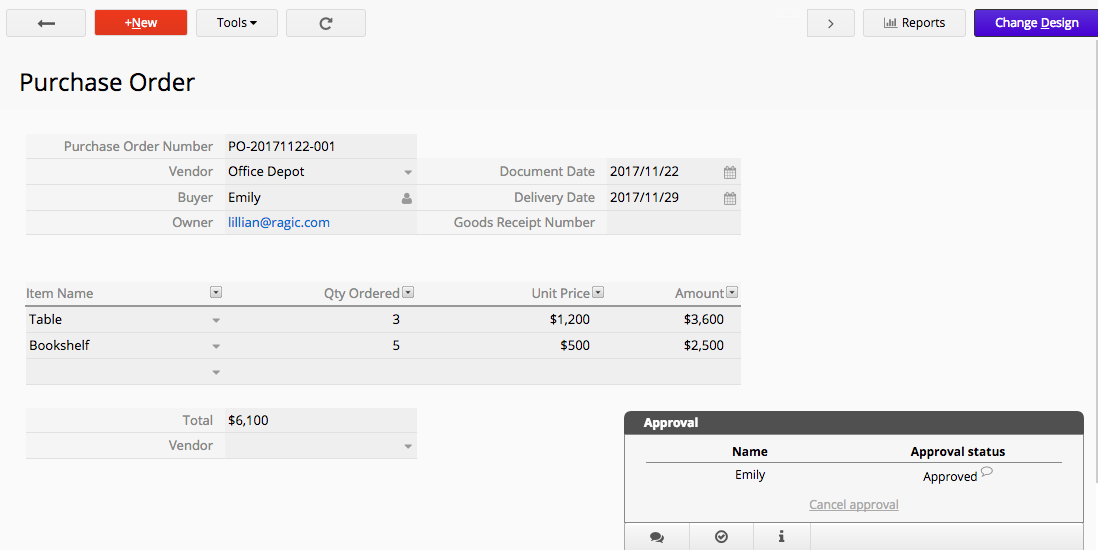The height and width of the screenshot is (558, 1098).
Task: Click the red New button
Action: (x=141, y=23)
